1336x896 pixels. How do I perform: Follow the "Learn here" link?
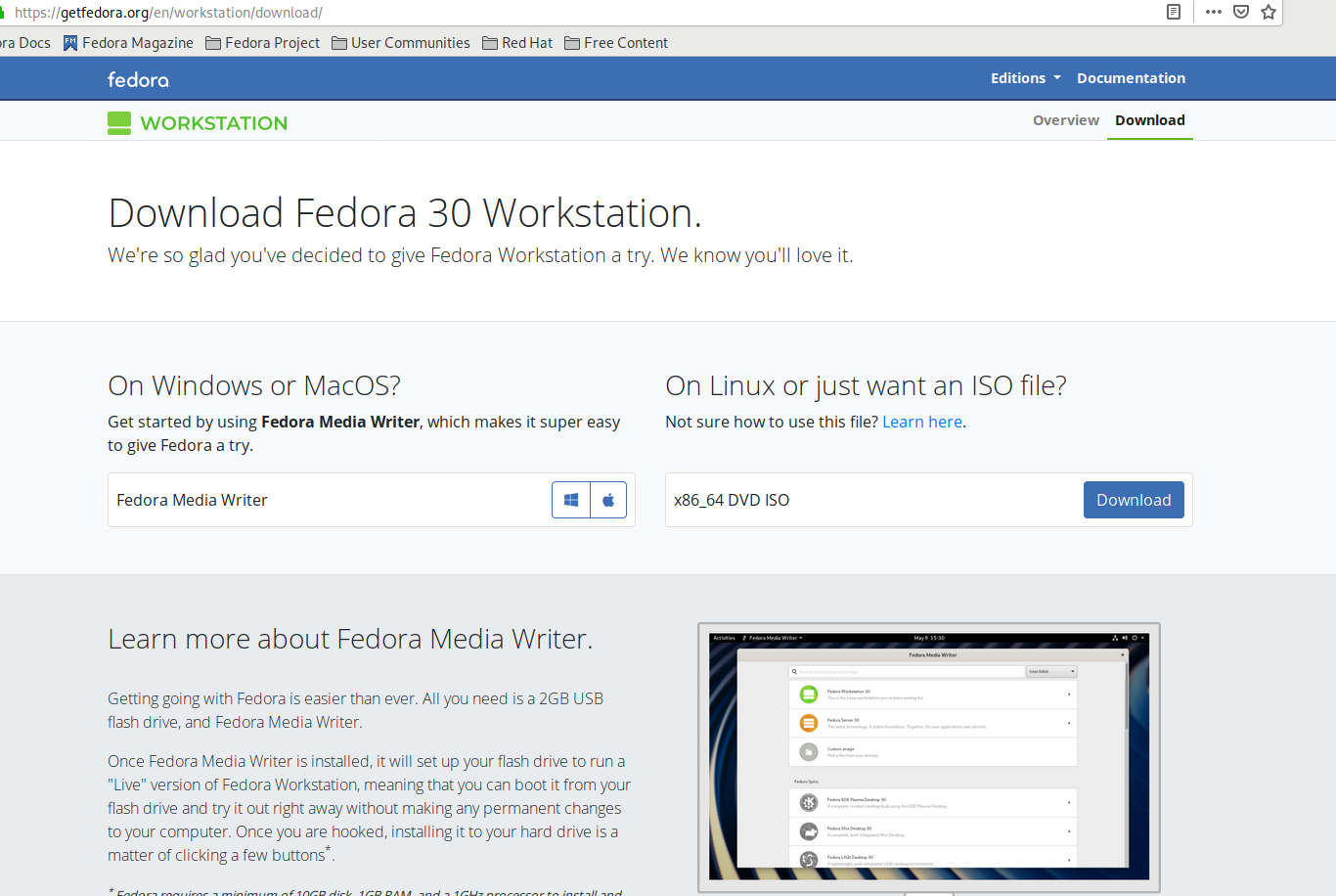(x=922, y=422)
